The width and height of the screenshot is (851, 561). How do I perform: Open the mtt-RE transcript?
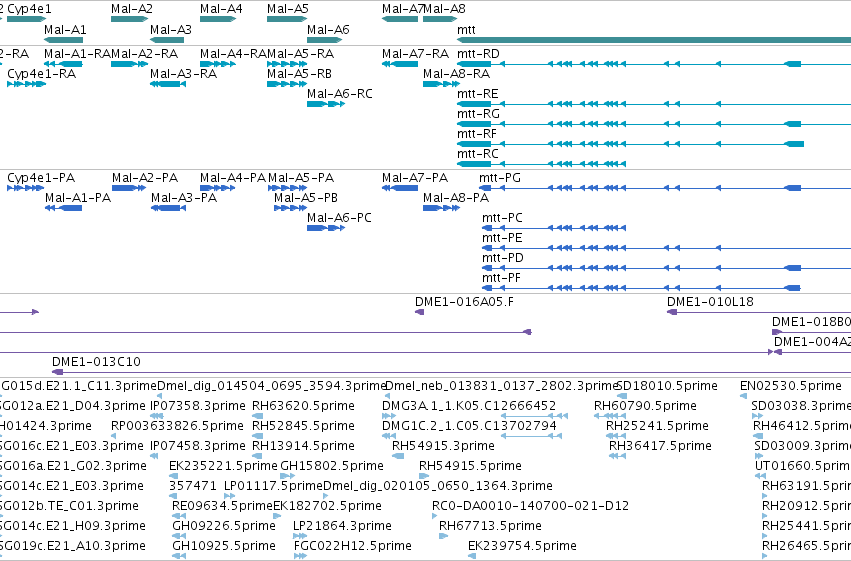[654, 104]
